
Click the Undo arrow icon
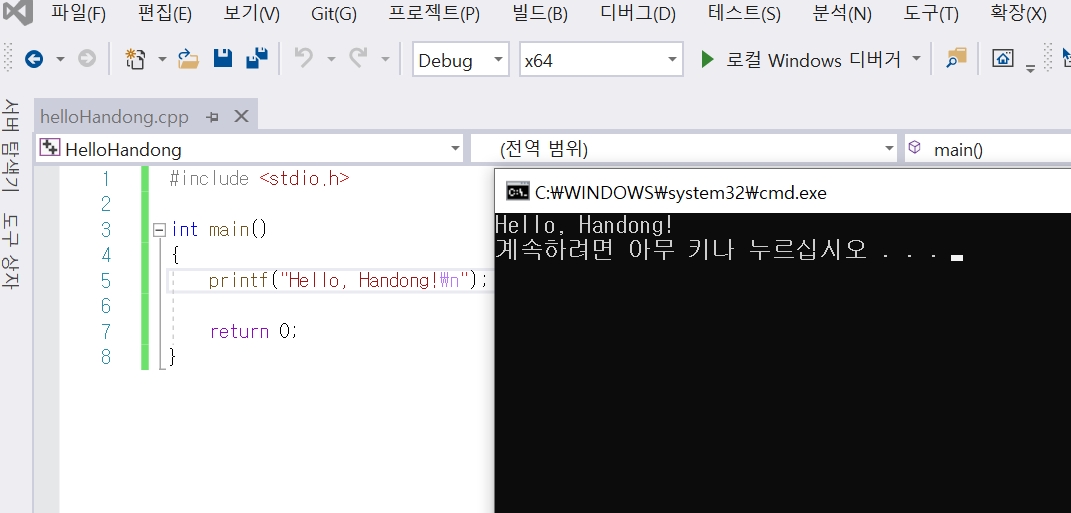click(x=304, y=59)
